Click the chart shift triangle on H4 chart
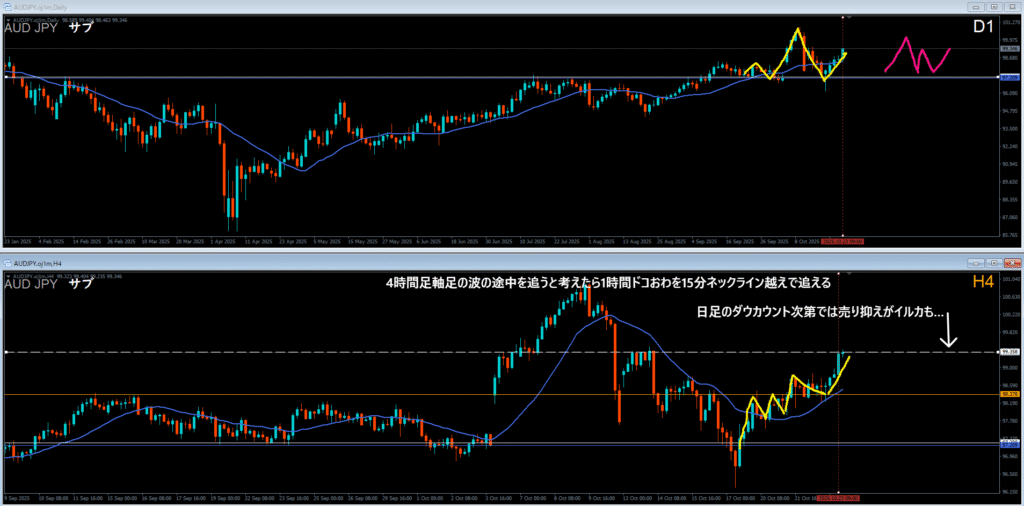This screenshot has width=1024, height=506. [x=848, y=272]
